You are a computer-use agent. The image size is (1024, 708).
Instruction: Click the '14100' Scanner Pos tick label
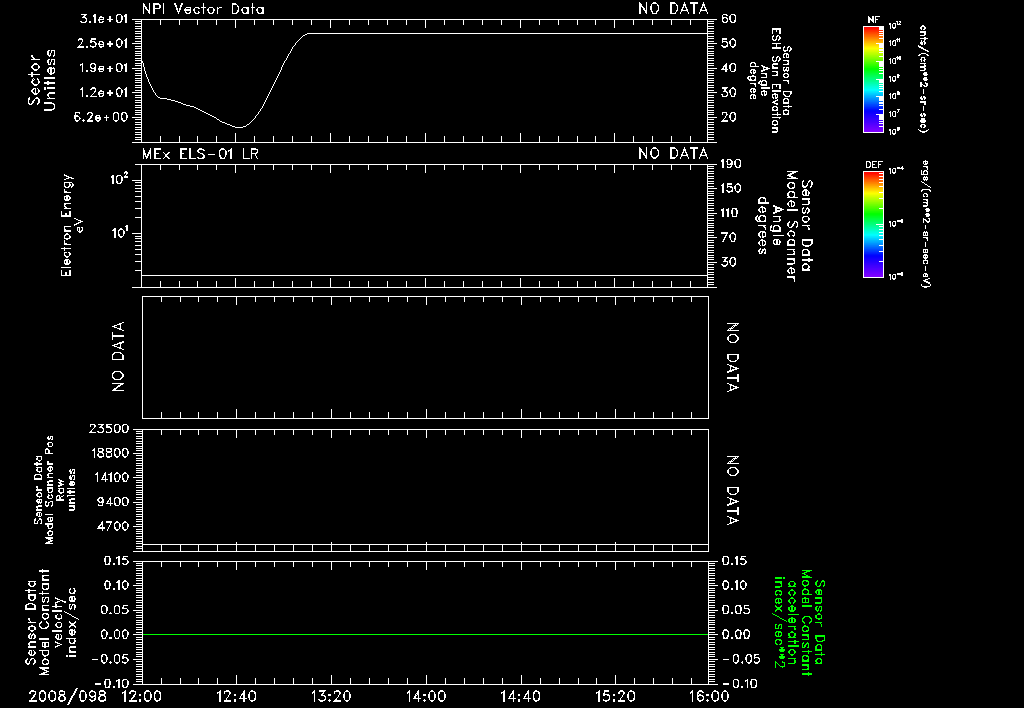pos(109,477)
